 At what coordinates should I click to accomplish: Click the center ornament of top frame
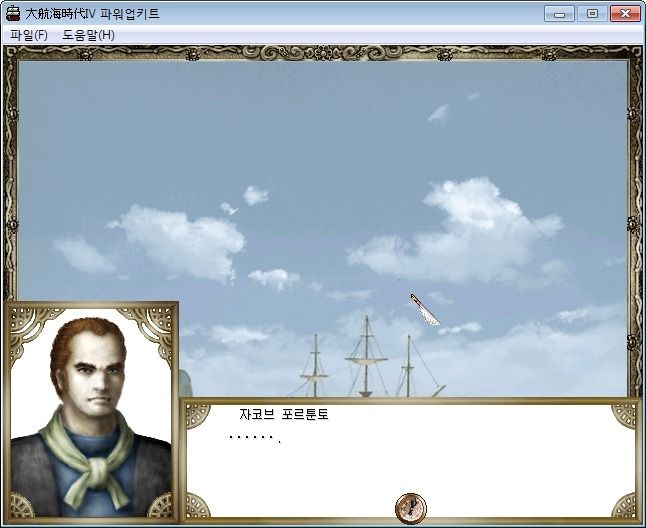(x=323, y=53)
